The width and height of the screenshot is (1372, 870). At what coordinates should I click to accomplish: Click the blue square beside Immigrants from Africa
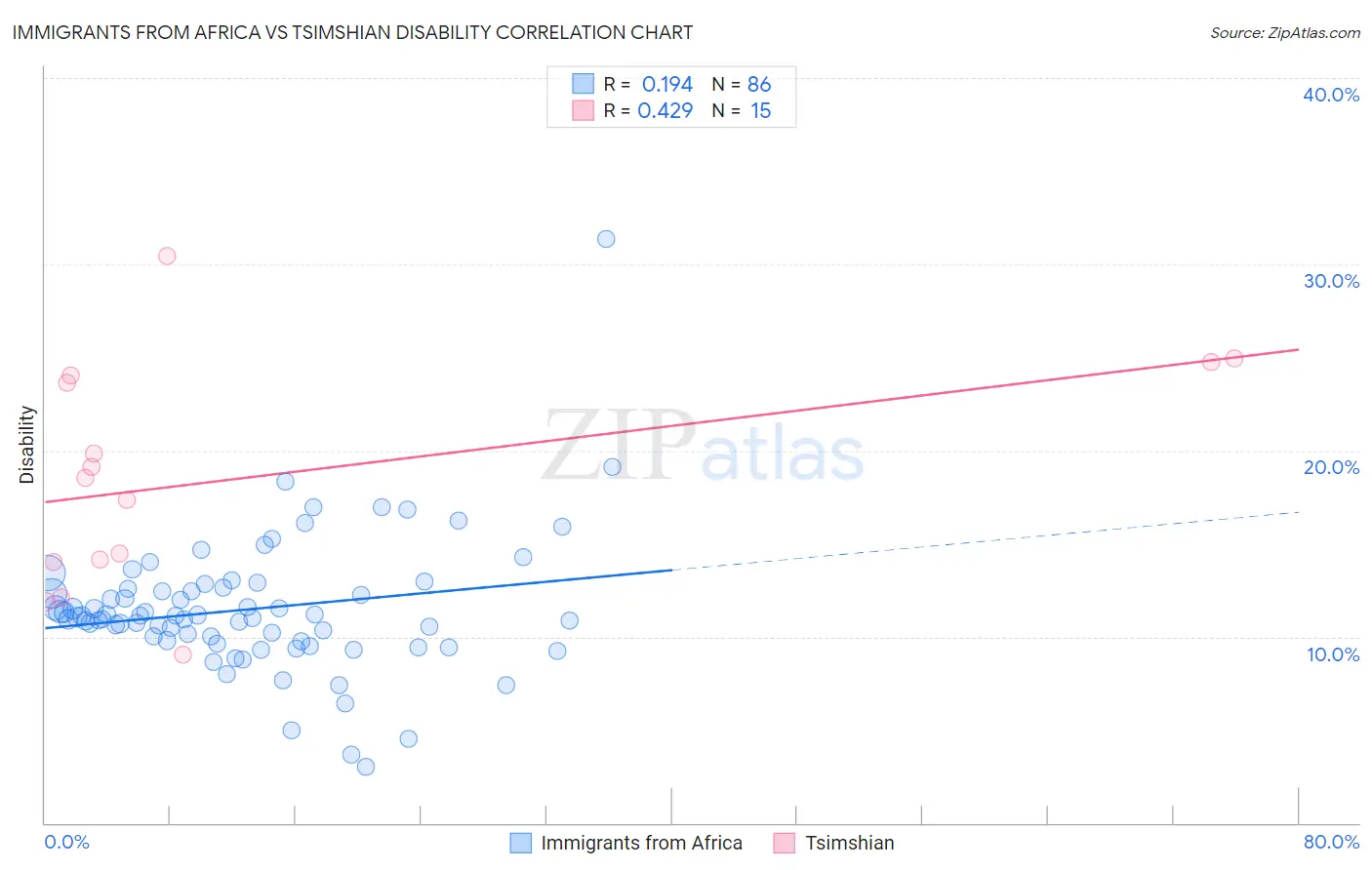coord(521,843)
